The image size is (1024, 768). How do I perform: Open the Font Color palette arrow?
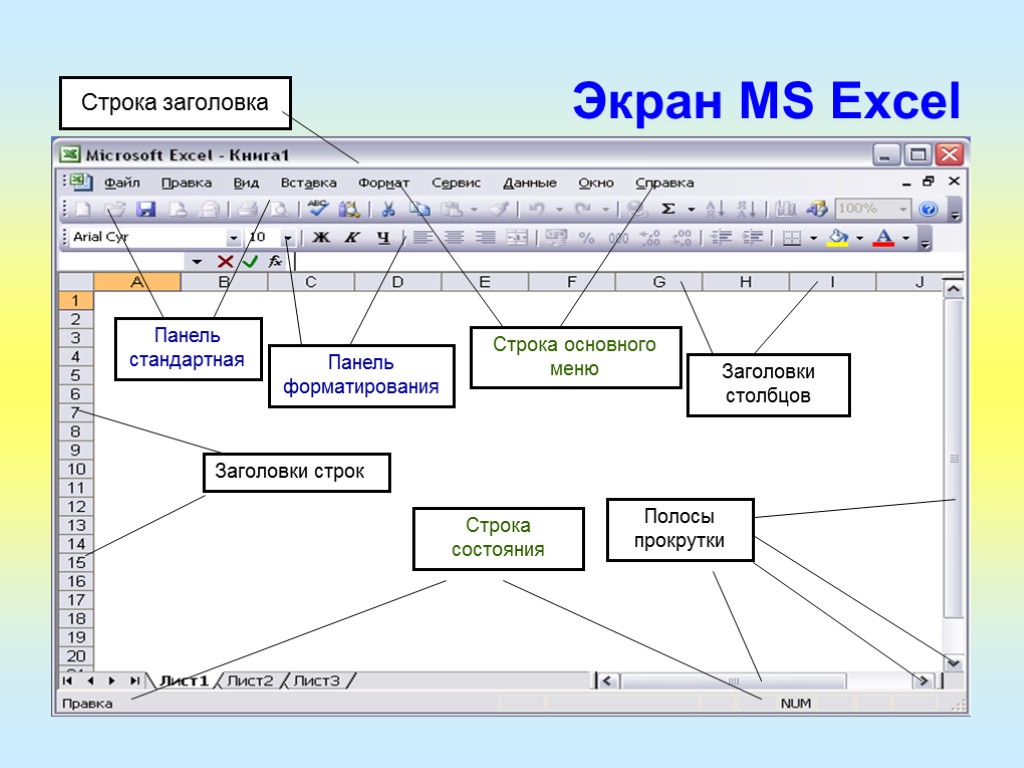coord(906,238)
